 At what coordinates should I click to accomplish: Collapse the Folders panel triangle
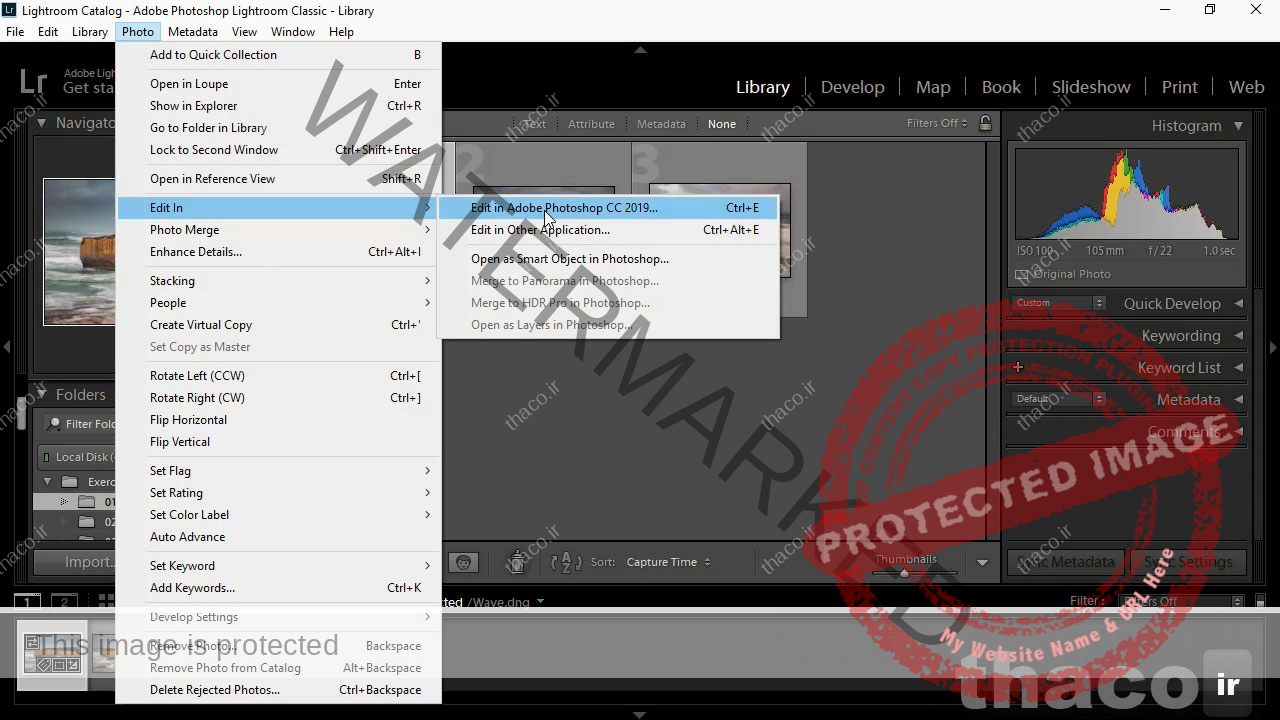pos(42,394)
